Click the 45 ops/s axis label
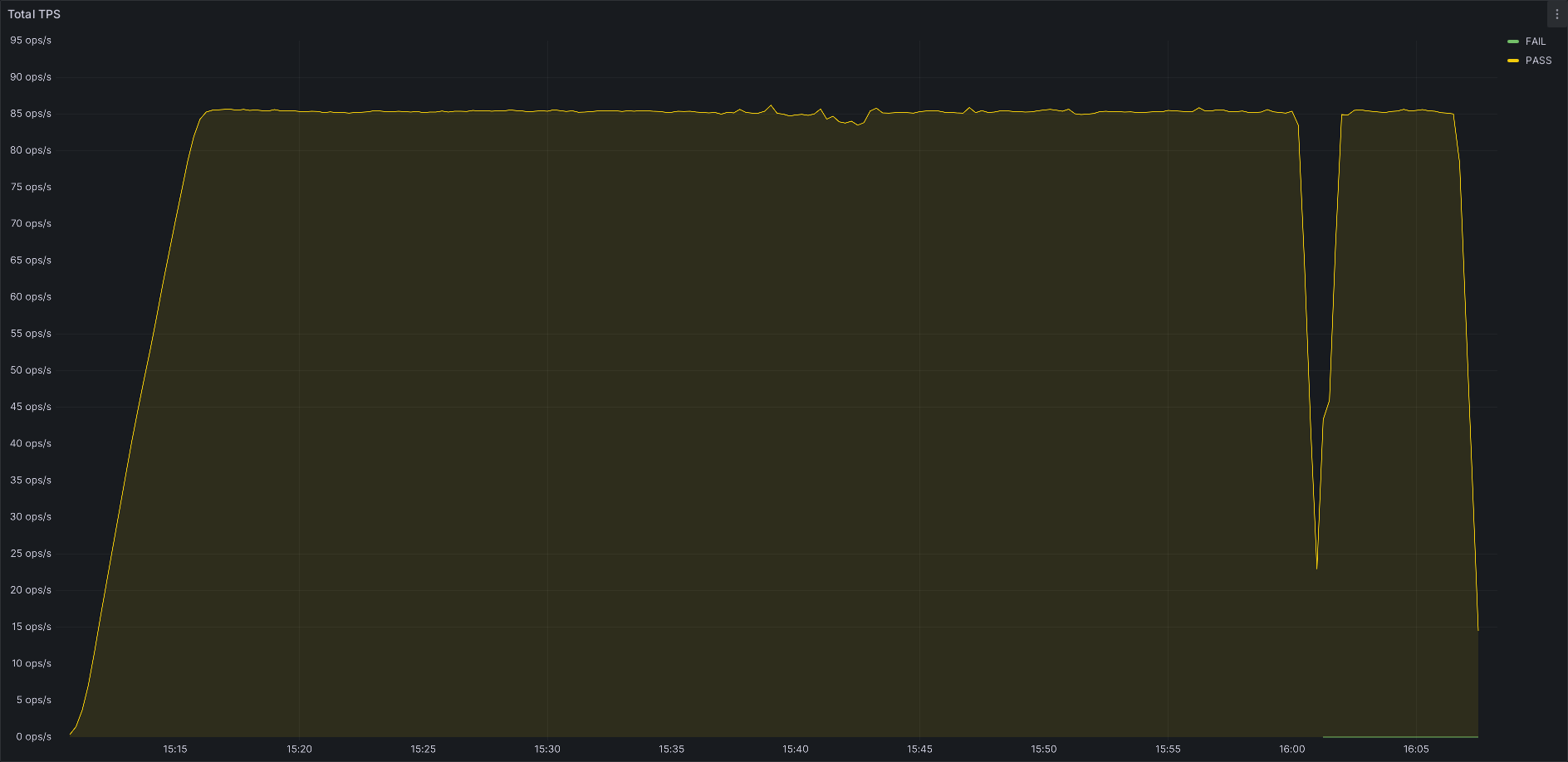The image size is (1568, 762). click(31, 407)
